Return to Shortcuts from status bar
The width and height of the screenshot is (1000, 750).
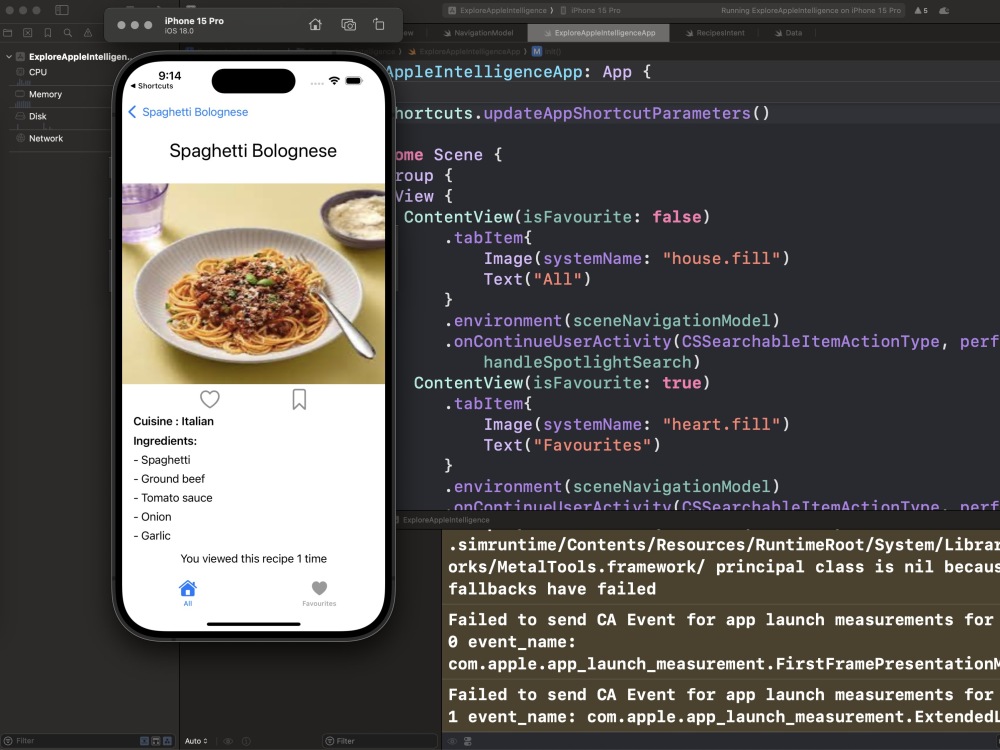click(x=152, y=86)
